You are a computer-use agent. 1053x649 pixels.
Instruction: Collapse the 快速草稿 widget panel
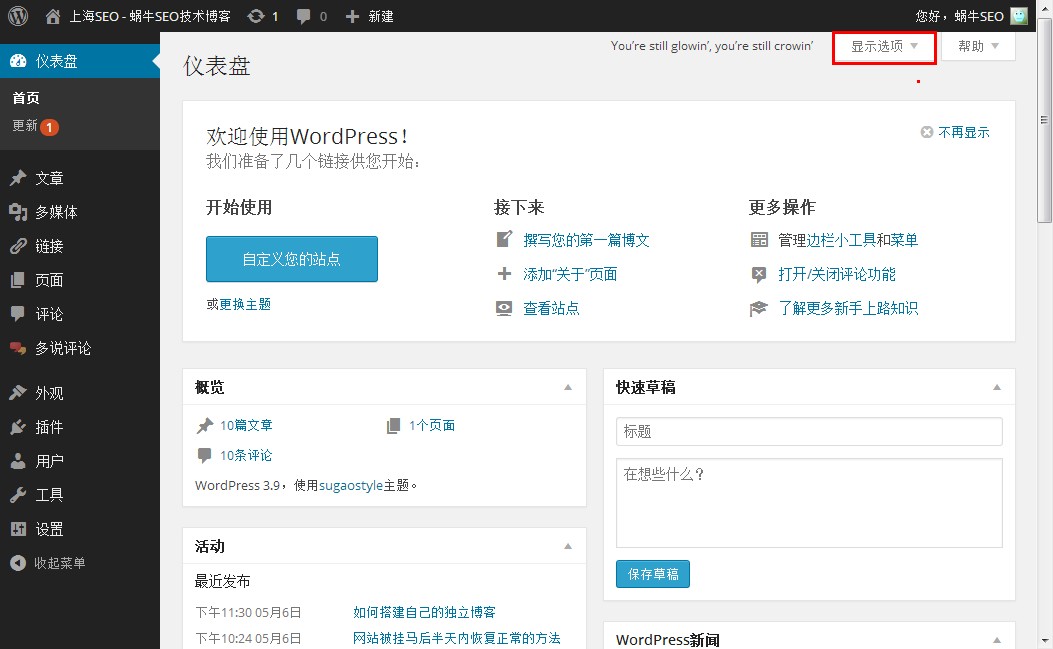(x=996, y=387)
